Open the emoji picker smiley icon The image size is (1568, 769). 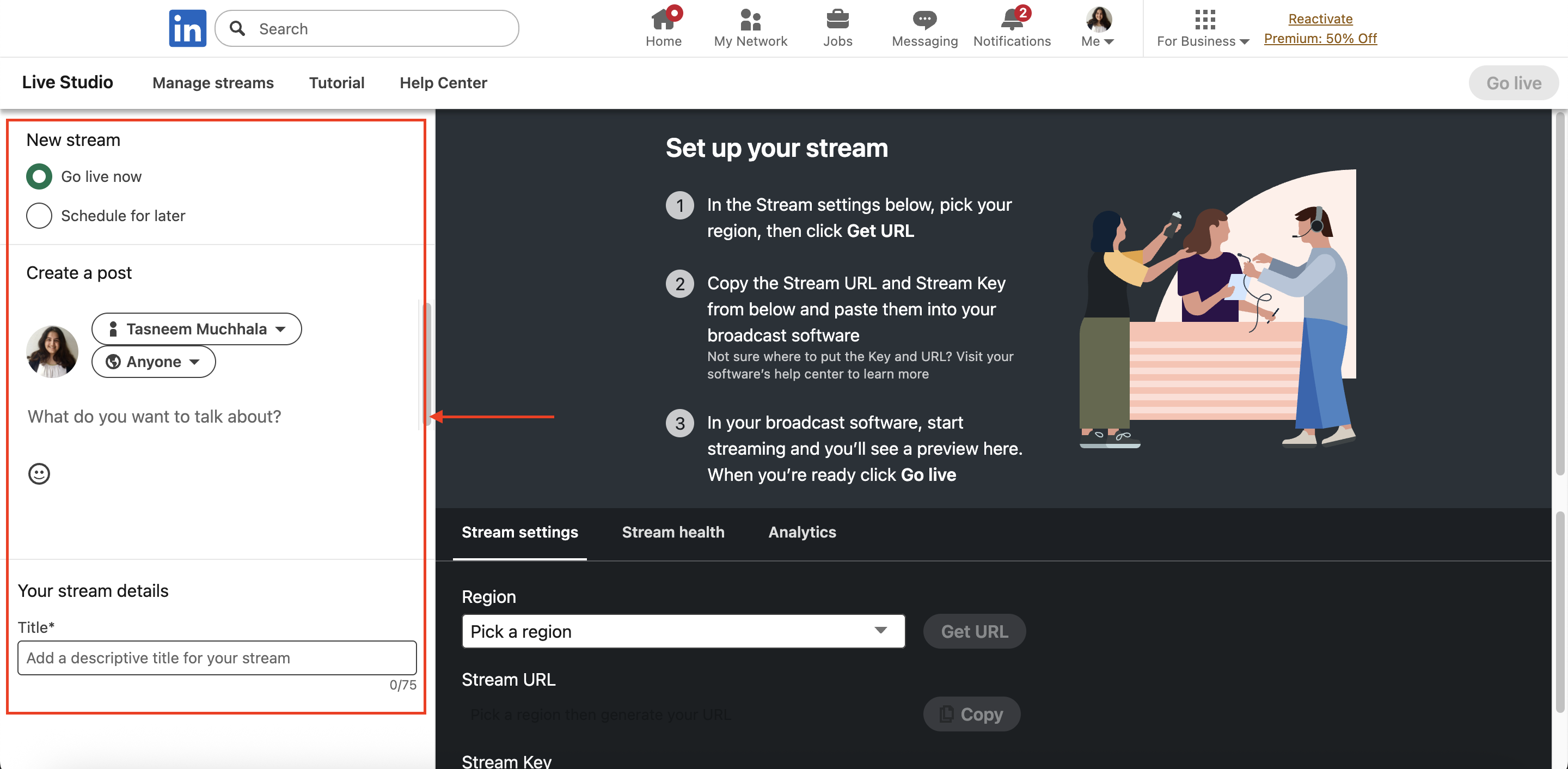(x=39, y=474)
